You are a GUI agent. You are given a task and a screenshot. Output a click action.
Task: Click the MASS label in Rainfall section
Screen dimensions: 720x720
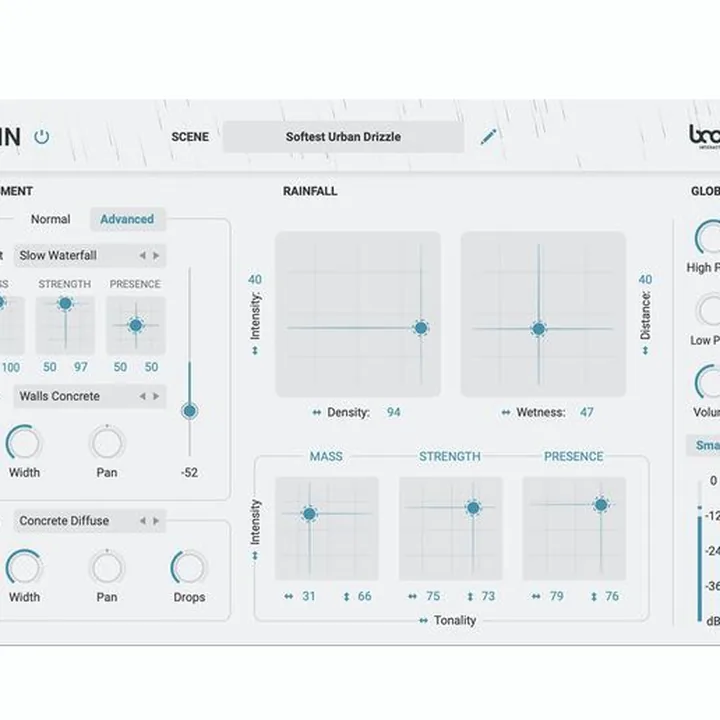(326, 456)
